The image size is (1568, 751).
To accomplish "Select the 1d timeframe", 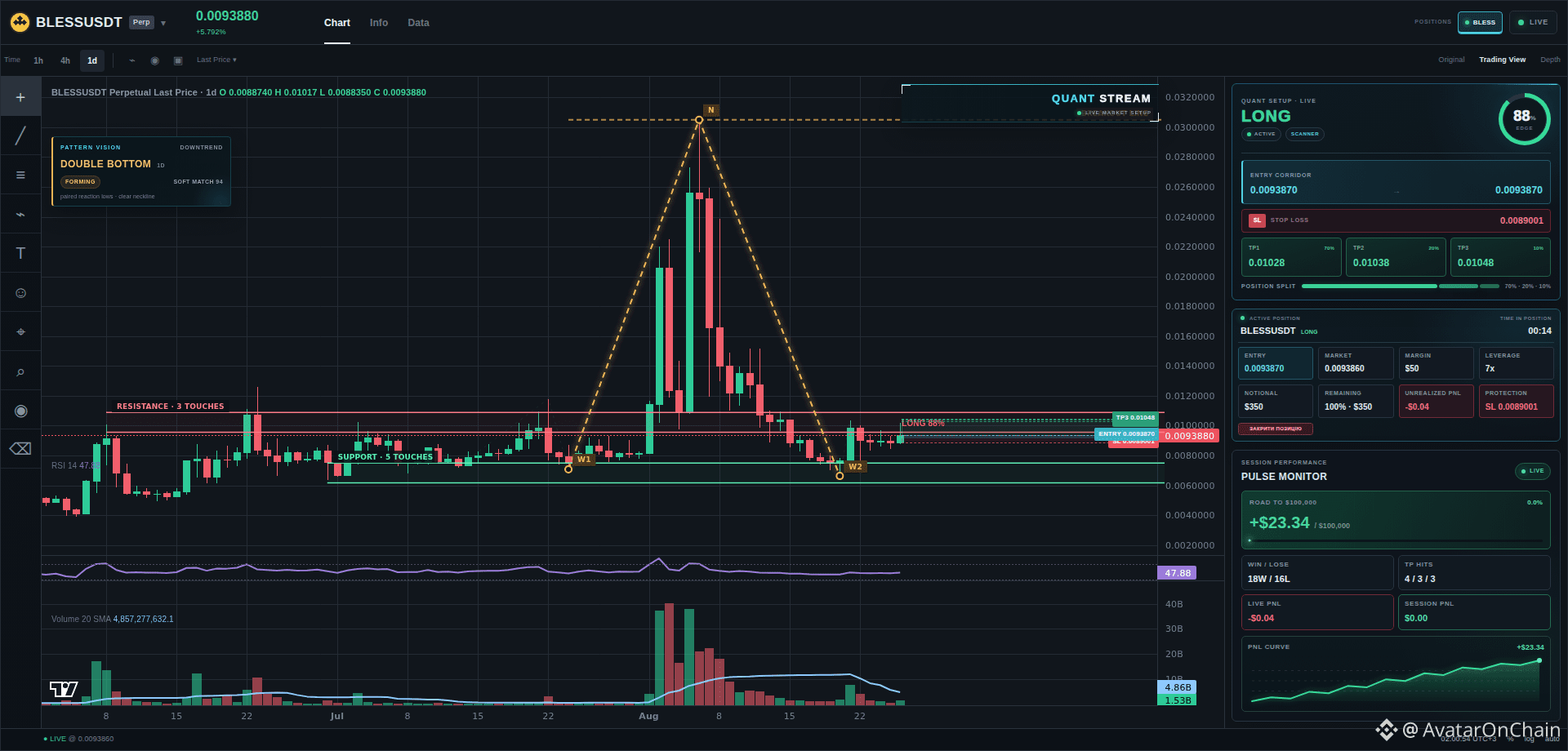I will [92, 60].
